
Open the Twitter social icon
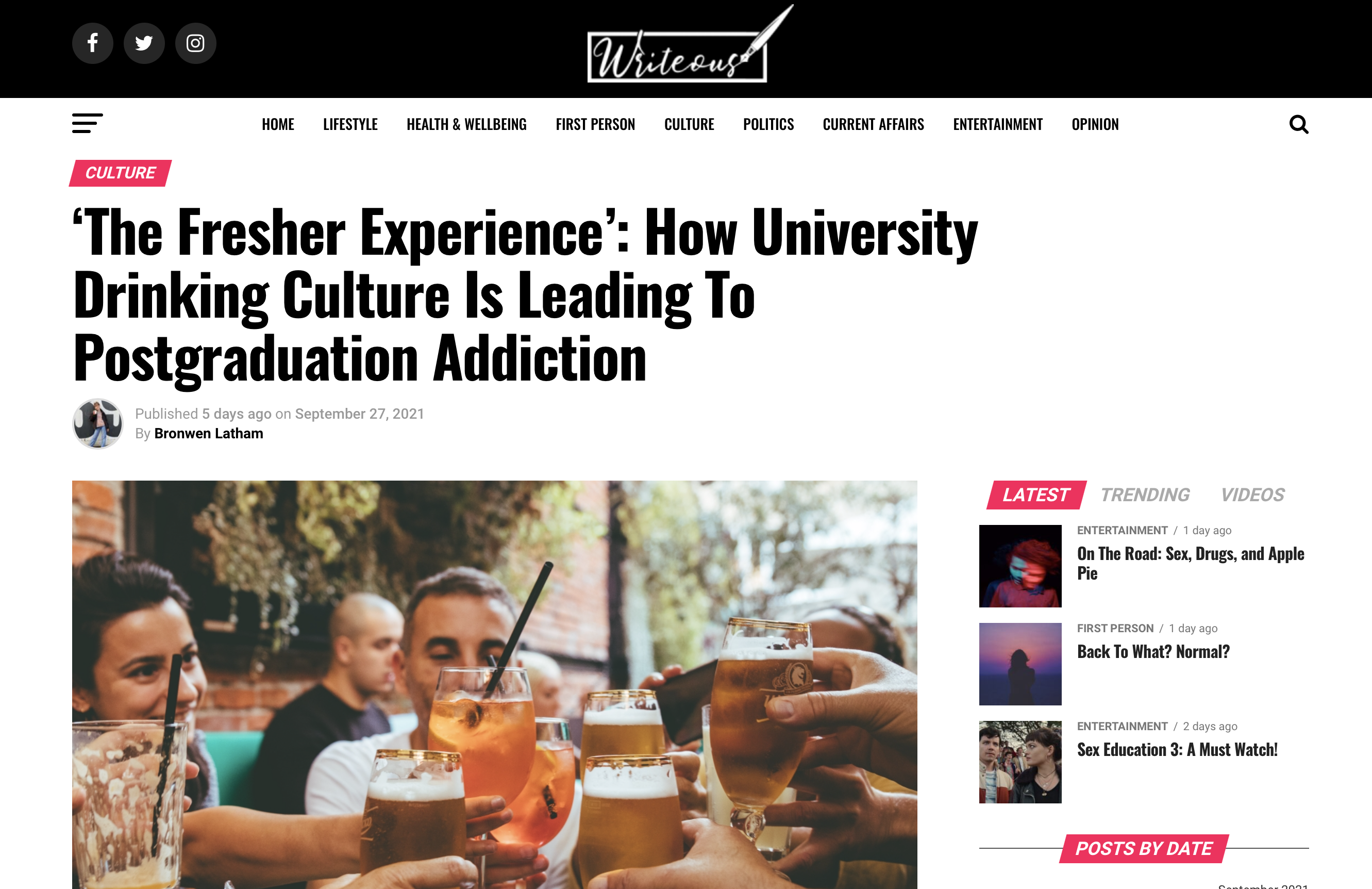pos(144,43)
